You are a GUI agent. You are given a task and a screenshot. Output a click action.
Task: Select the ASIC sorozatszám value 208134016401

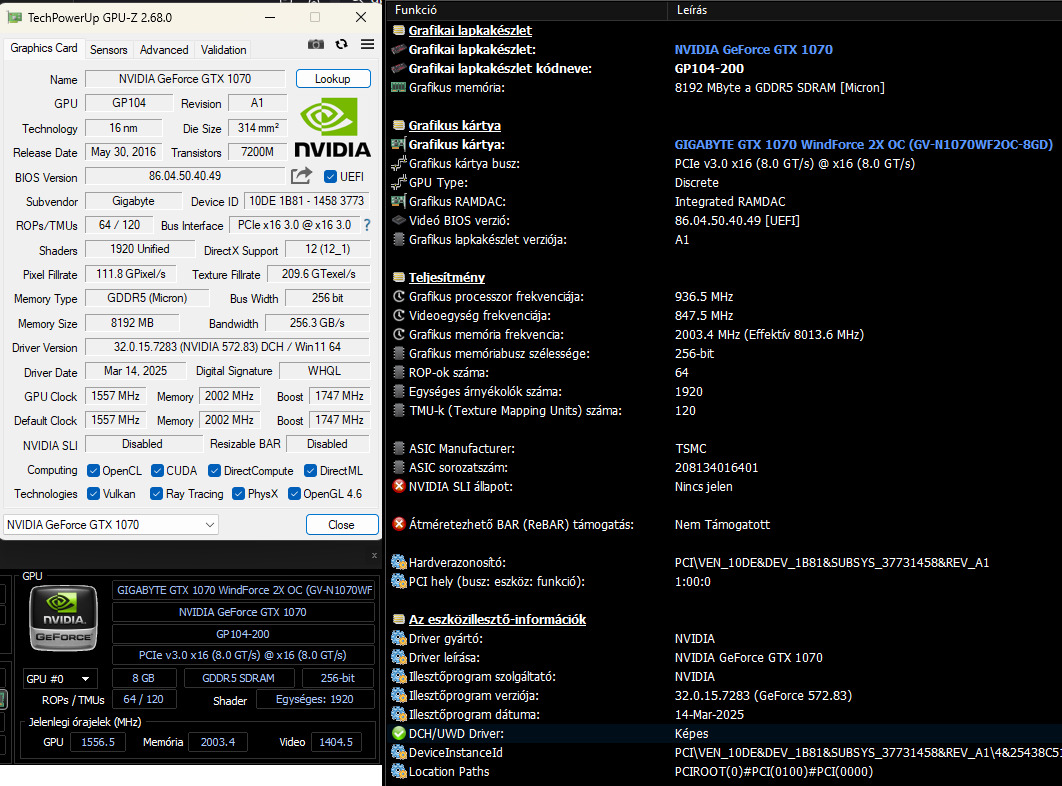pyautogui.click(x=717, y=468)
